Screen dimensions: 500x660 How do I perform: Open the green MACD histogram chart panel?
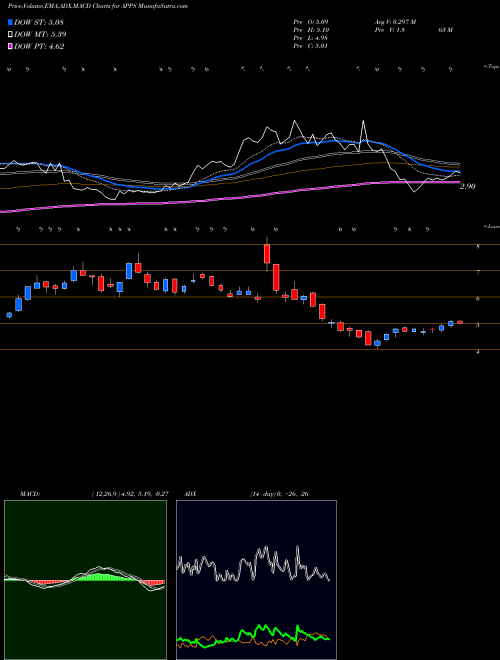tap(85, 580)
